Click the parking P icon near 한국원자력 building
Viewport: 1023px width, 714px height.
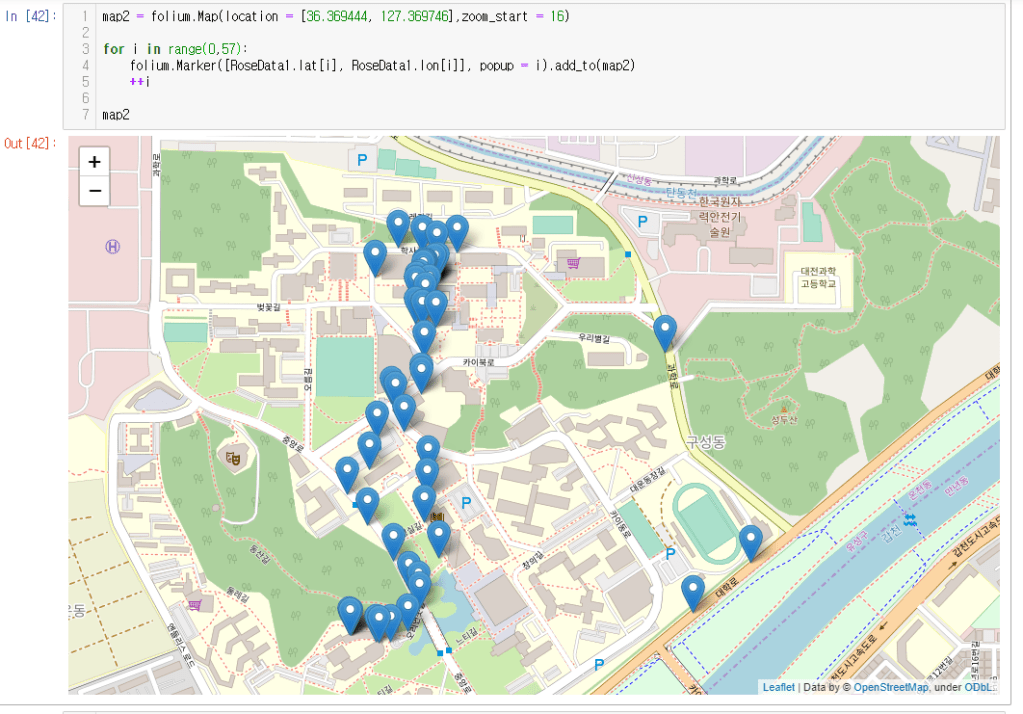point(643,221)
